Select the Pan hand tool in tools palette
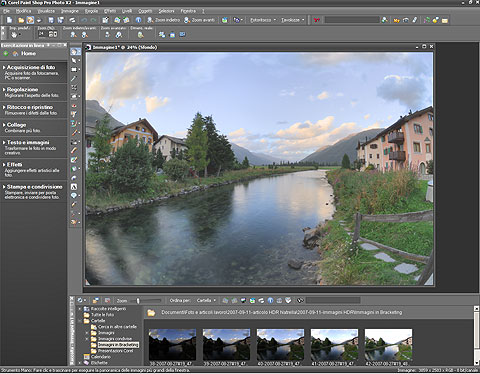 [x=74, y=52]
